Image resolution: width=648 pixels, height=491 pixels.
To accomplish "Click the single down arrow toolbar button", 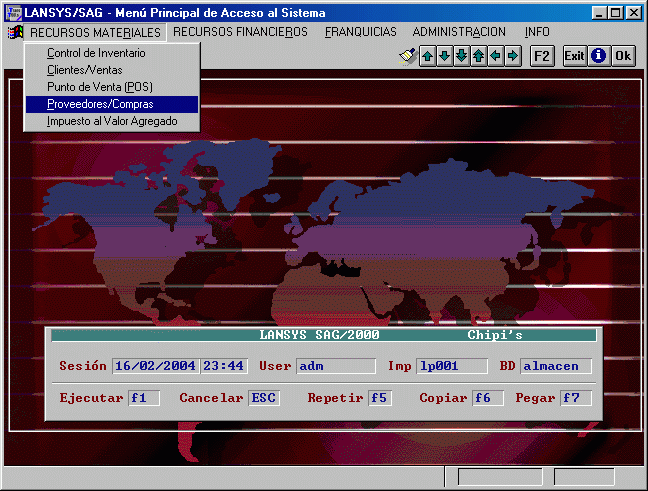I will click(x=445, y=56).
